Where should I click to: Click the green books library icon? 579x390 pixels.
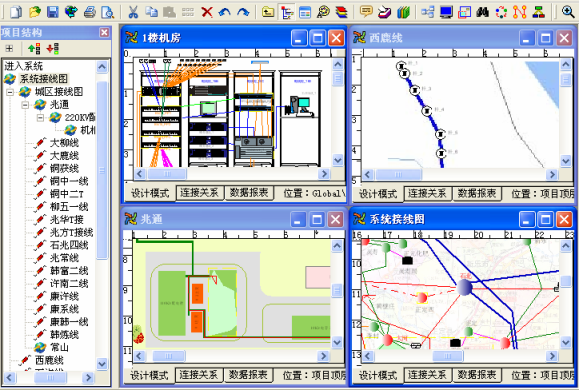[x=403, y=12]
